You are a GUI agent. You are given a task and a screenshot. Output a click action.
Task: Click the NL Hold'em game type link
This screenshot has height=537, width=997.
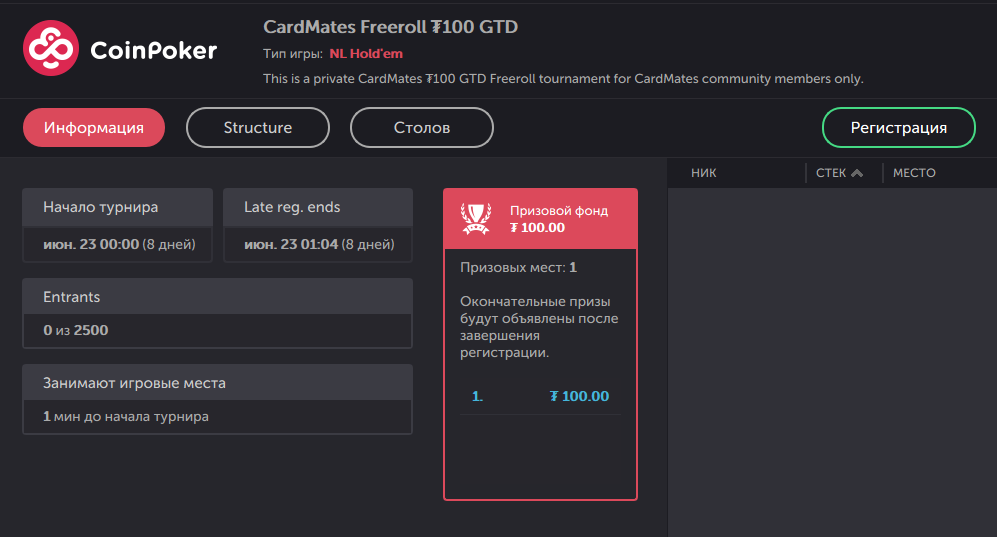pos(366,54)
